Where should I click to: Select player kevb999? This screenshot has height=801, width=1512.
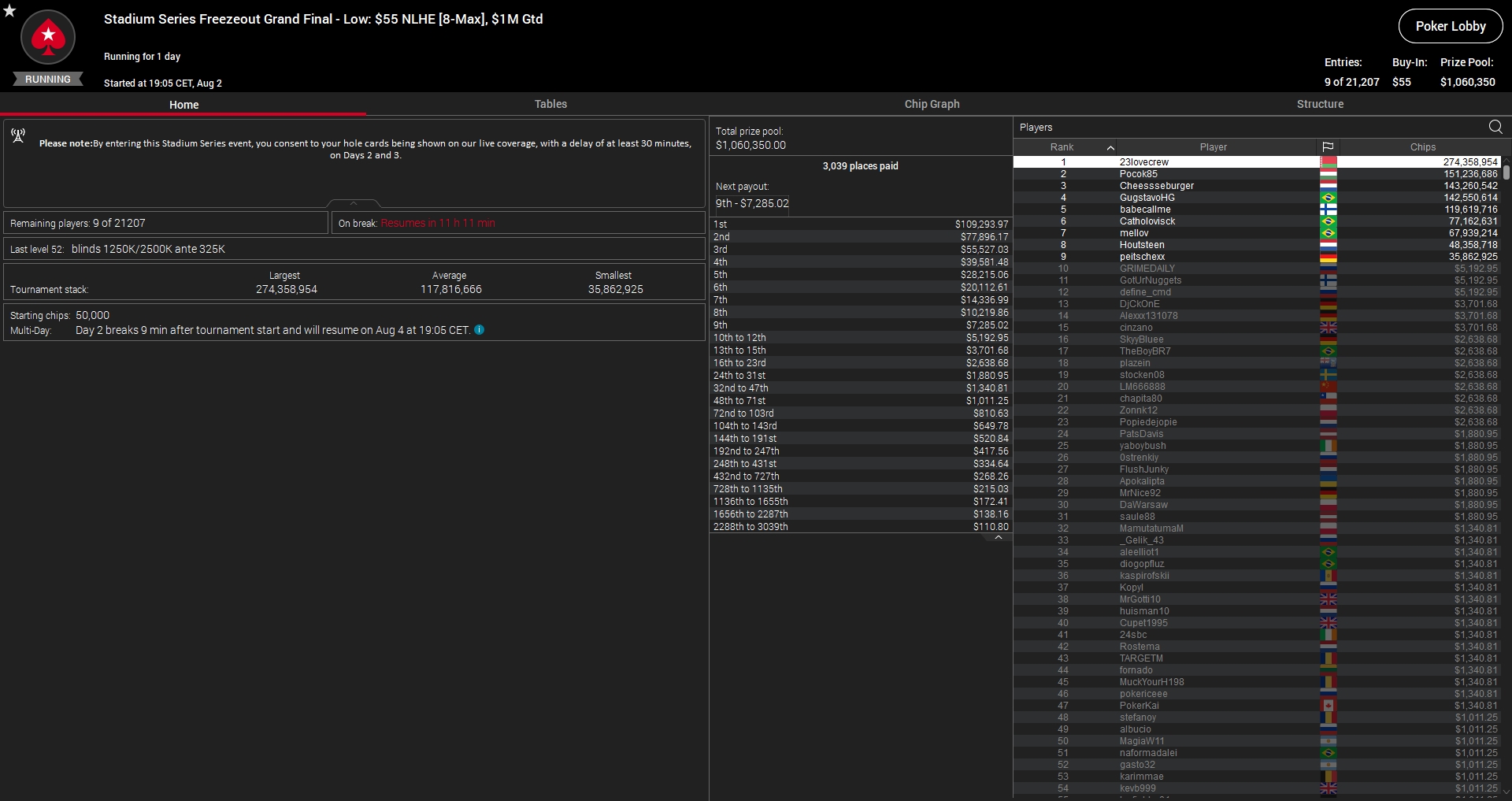pos(1257,788)
